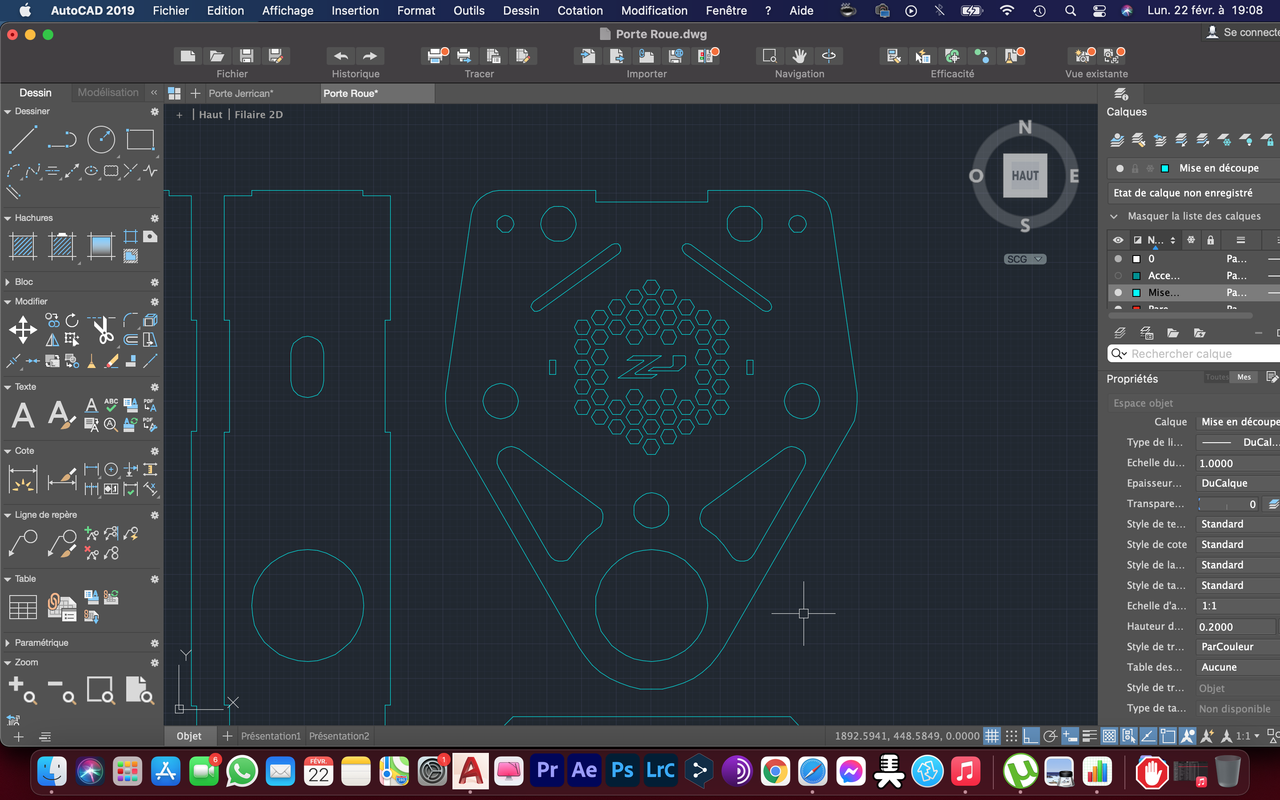The width and height of the screenshot is (1280, 800).
Task: Open the Présentation2 layout tab
Action: pos(339,736)
